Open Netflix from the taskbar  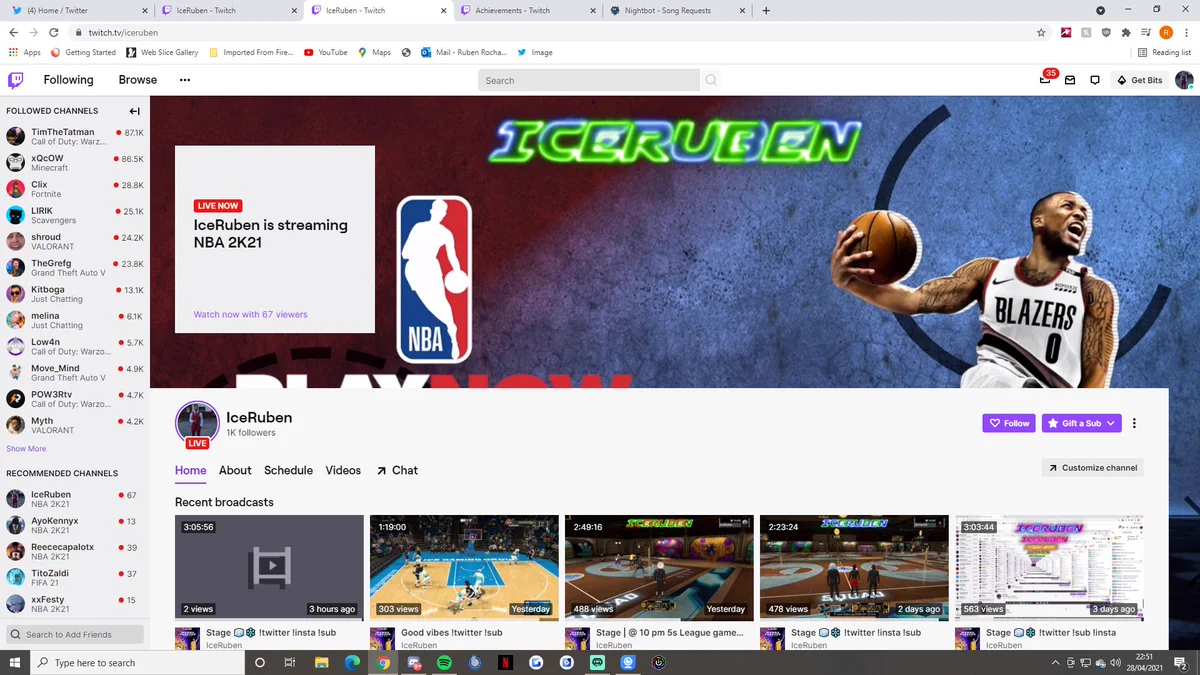point(506,663)
